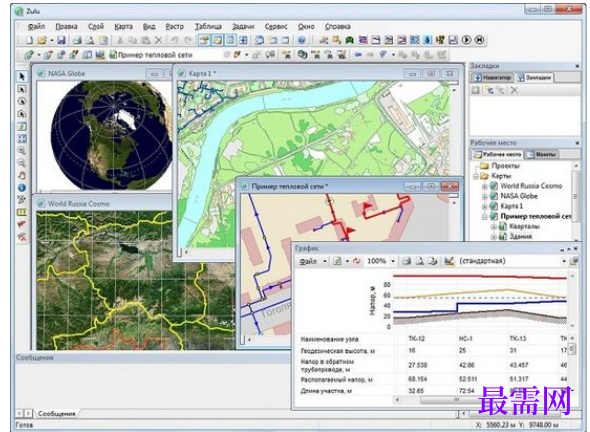Screen dimensions: 590x432
Task: Open the 100% zoom dropdown in График
Action: pos(393,261)
